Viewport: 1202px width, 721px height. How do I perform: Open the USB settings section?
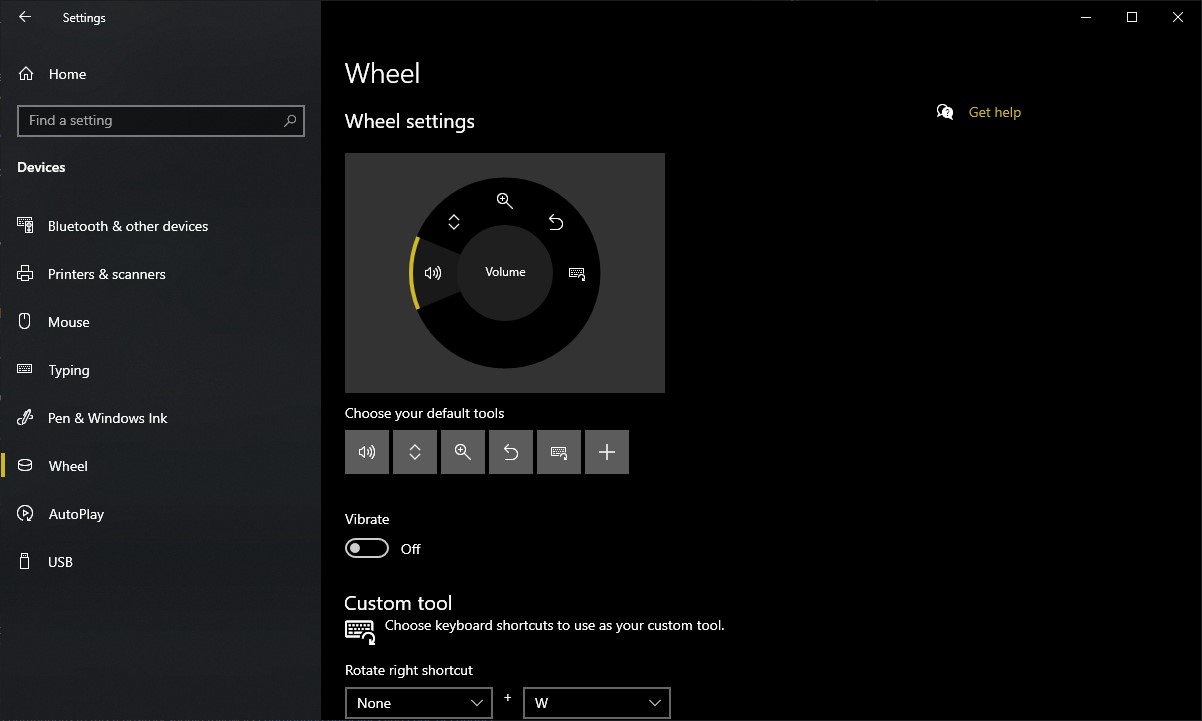point(58,562)
